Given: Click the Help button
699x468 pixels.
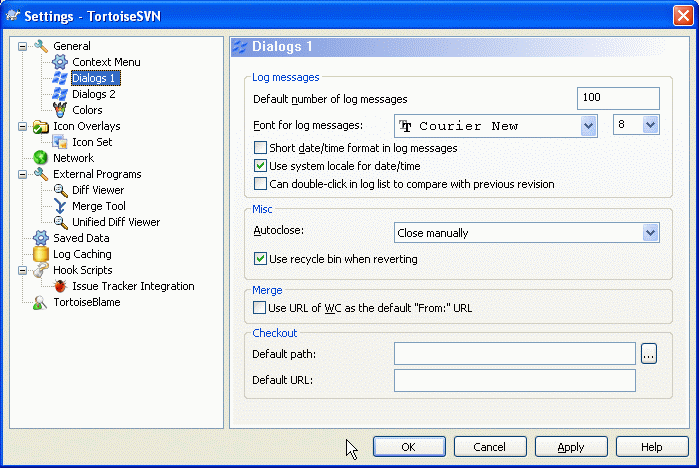Looking at the screenshot, I should [652, 447].
